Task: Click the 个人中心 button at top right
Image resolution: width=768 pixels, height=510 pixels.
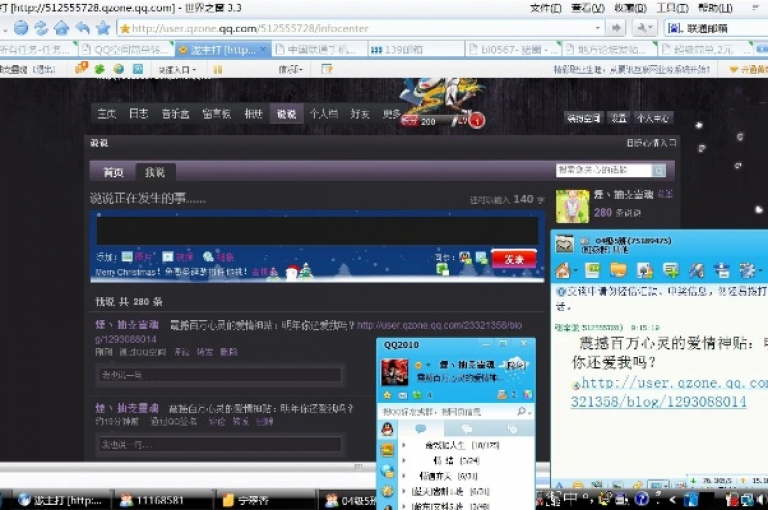Action: [652, 118]
